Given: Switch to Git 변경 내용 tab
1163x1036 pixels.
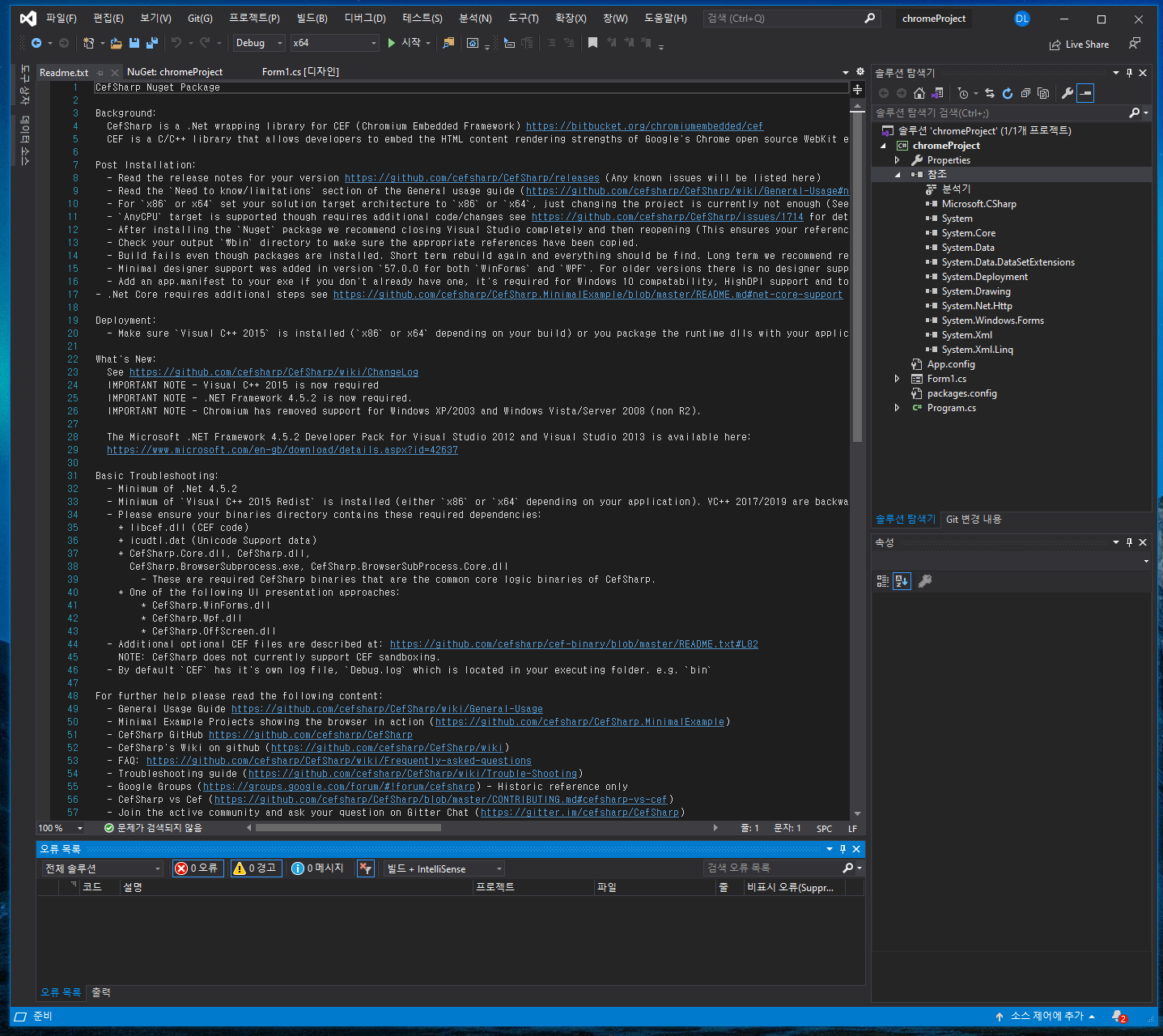Looking at the screenshot, I should click(974, 520).
